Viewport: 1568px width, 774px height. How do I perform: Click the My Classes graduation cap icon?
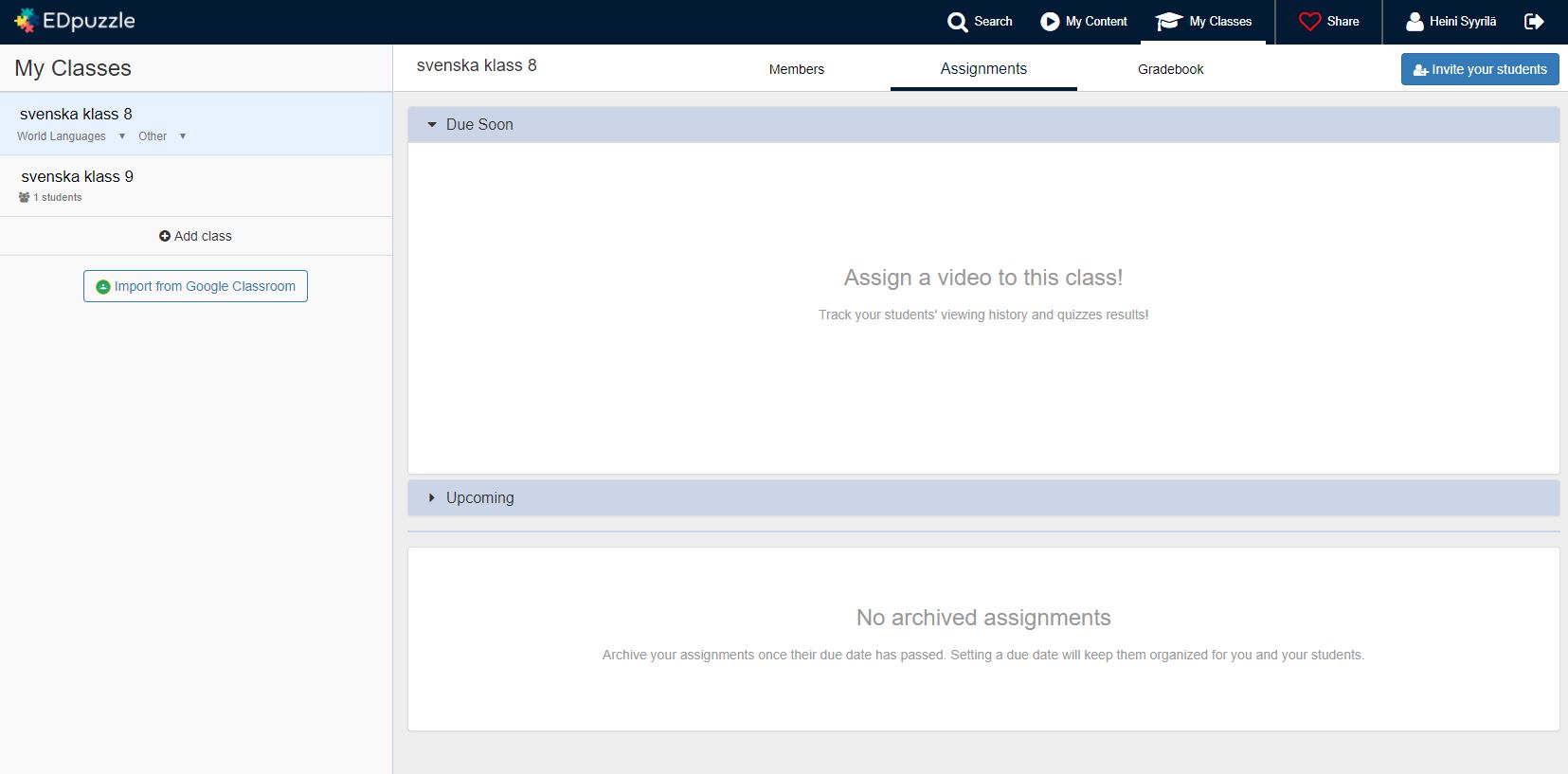click(x=1168, y=22)
